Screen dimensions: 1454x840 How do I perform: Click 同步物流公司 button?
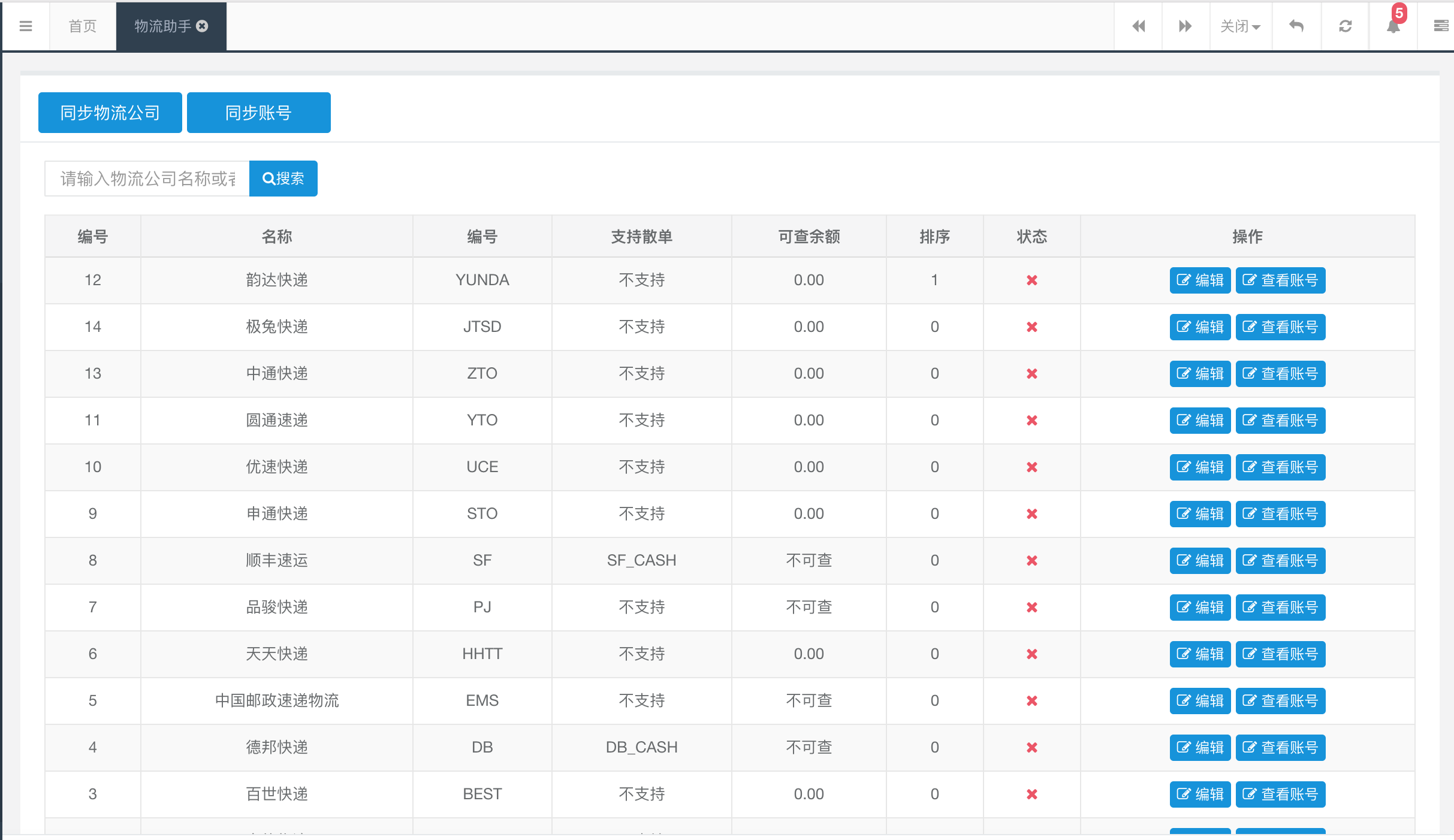coord(110,112)
